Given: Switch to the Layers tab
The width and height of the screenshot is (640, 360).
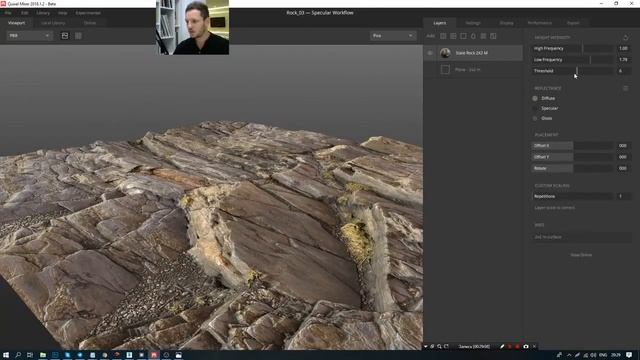Looking at the screenshot, I should tap(440, 23).
